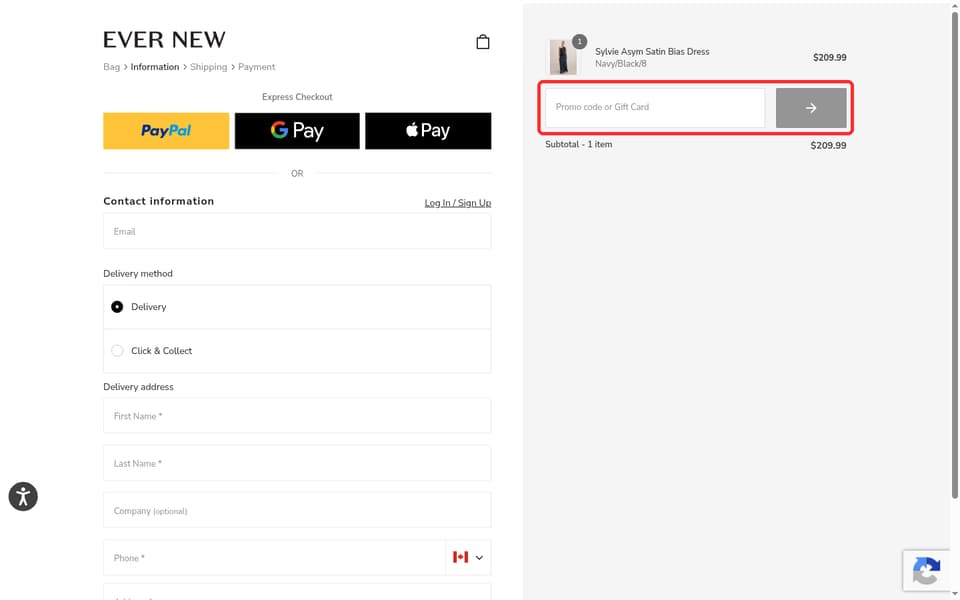
Task: Focus the First Name field
Action: [x=297, y=416]
